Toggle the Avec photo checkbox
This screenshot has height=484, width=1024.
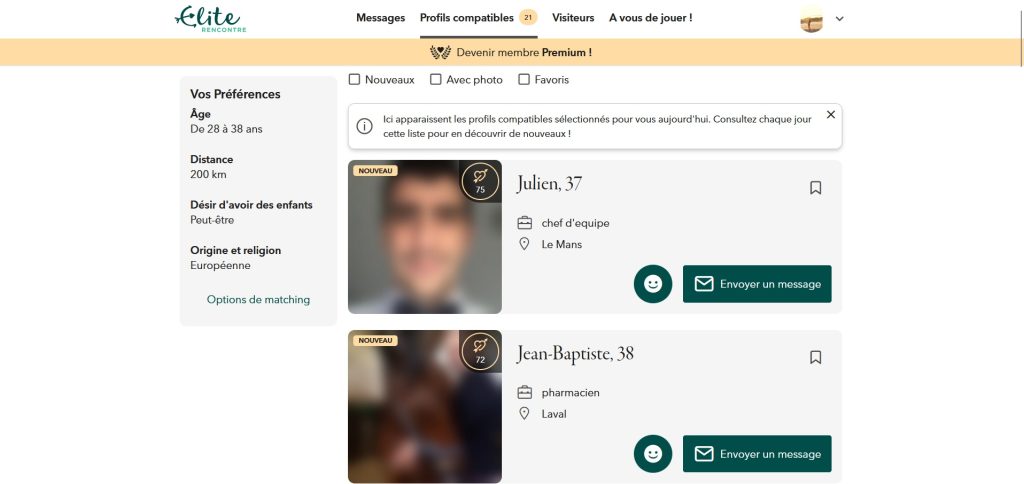click(436, 80)
